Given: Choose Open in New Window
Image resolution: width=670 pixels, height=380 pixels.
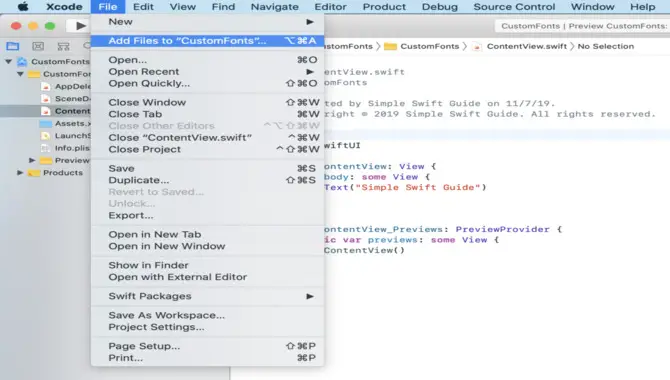Looking at the screenshot, I should tap(207, 246).
